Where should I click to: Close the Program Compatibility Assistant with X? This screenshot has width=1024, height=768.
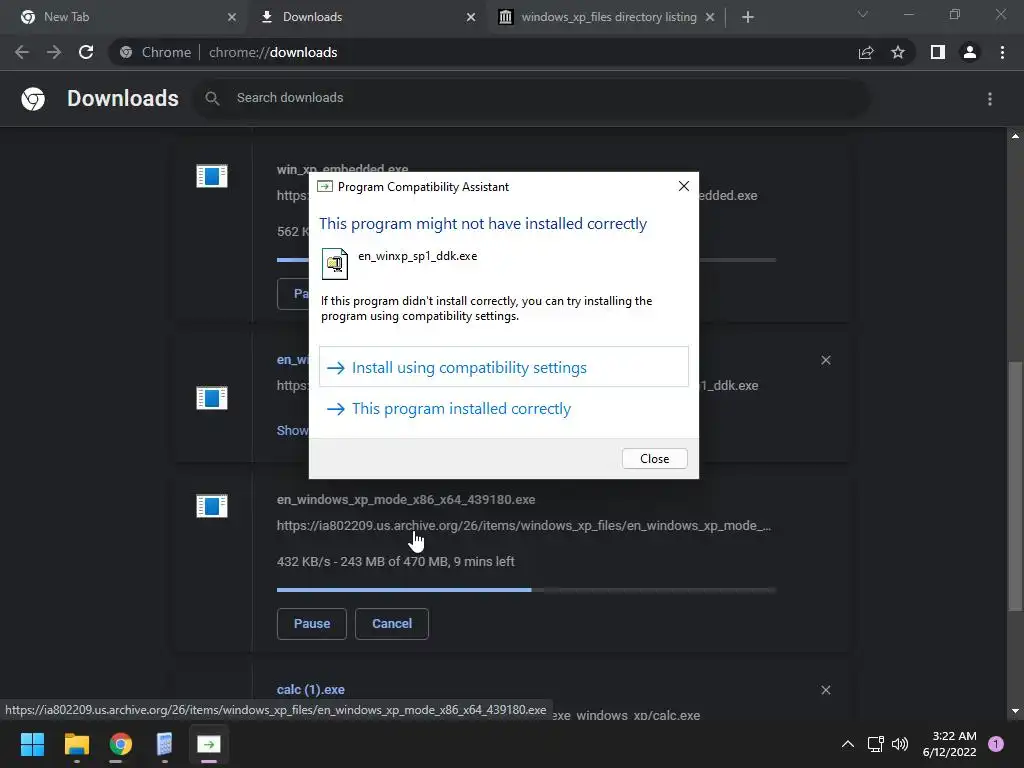point(684,186)
